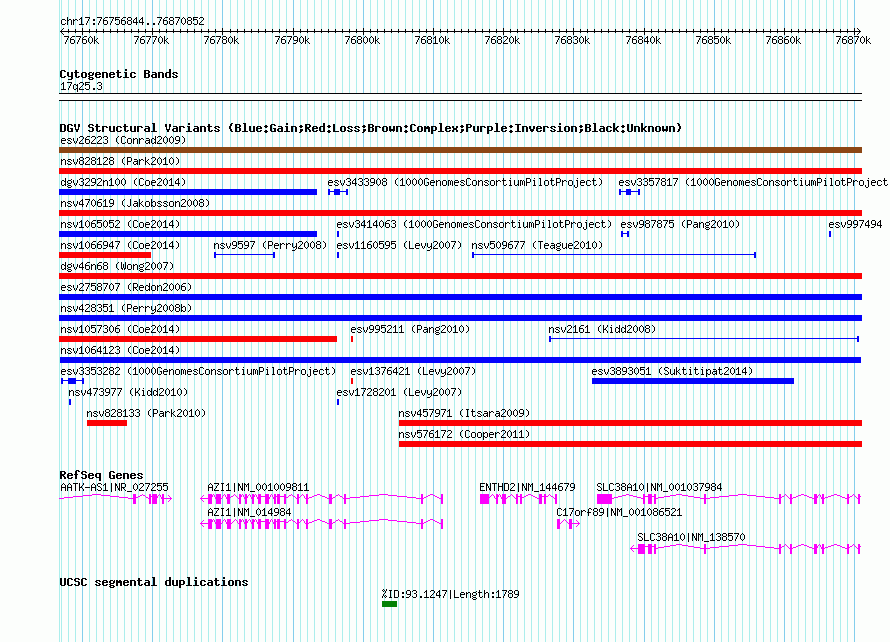The width and height of the screenshot is (890, 642).
Task: Click the esv26223 (Conrad2009) brown variant bar
Action: coord(460,150)
